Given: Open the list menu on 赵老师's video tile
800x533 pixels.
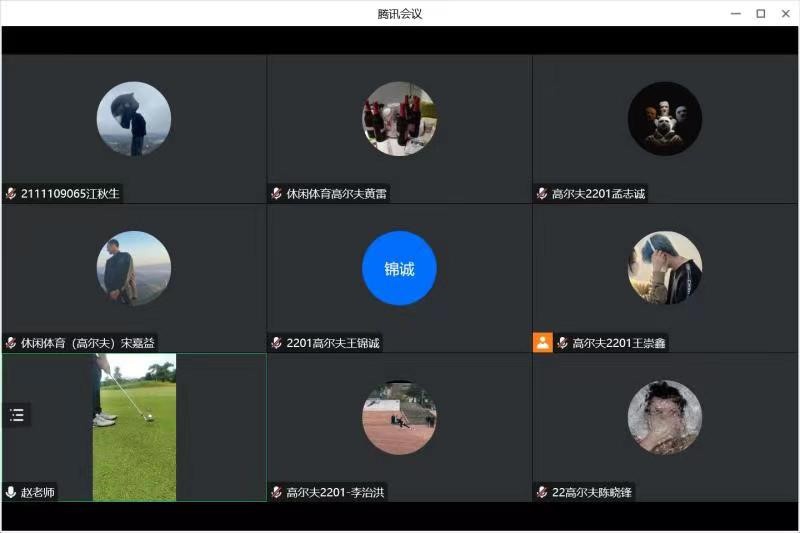Looking at the screenshot, I should (x=17, y=415).
